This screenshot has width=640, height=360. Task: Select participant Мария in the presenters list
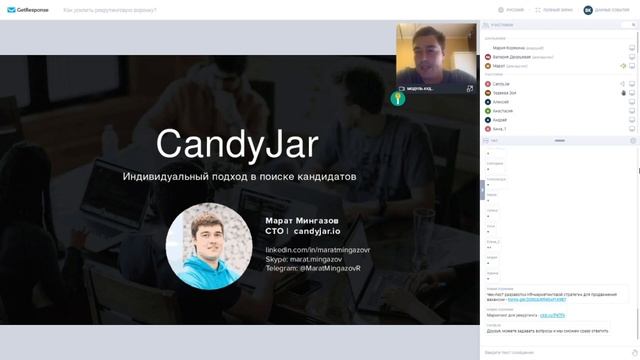click(x=518, y=48)
